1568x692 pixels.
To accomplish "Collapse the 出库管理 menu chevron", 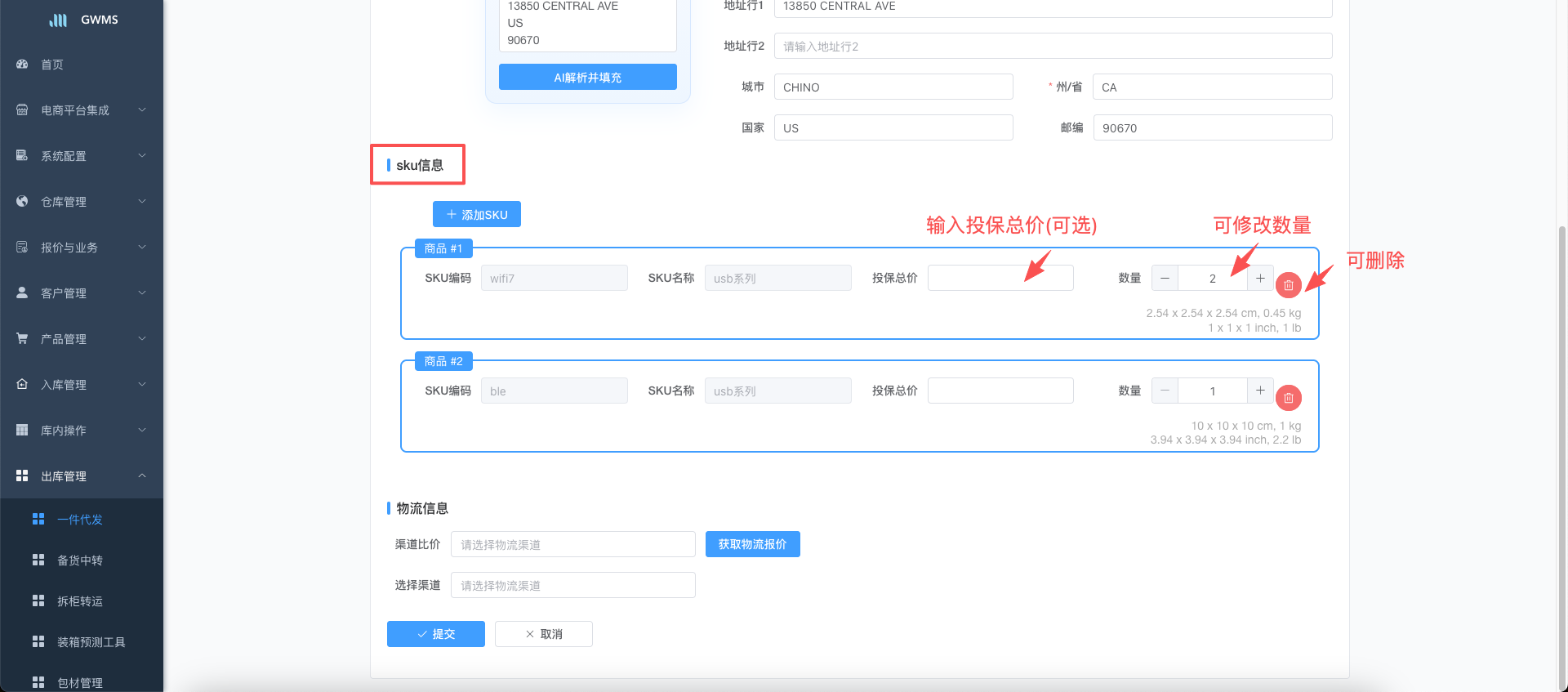I will 142,475.
